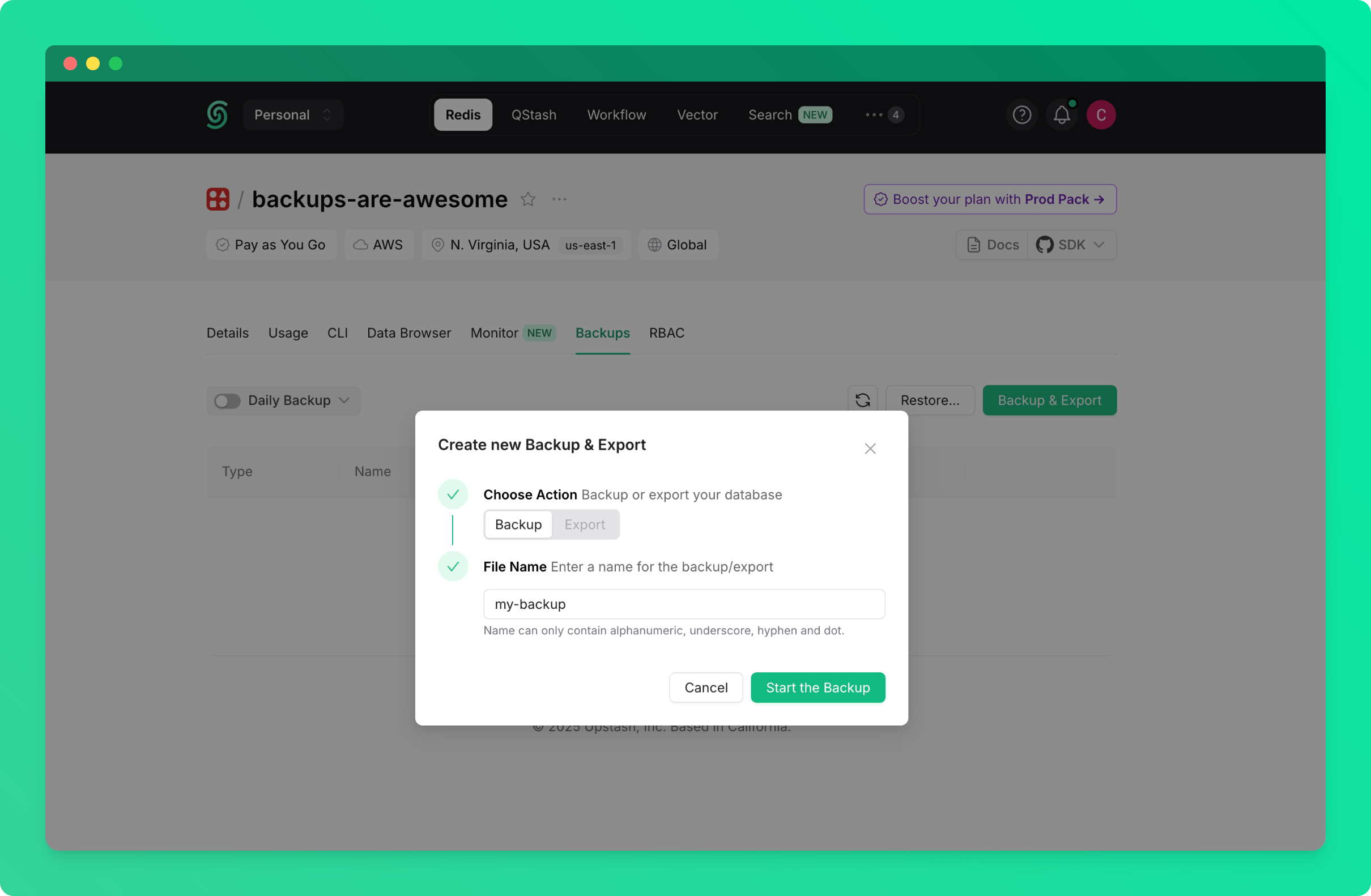Click the user avatar C
Screen dimensions: 1371x896
tap(1100, 114)
